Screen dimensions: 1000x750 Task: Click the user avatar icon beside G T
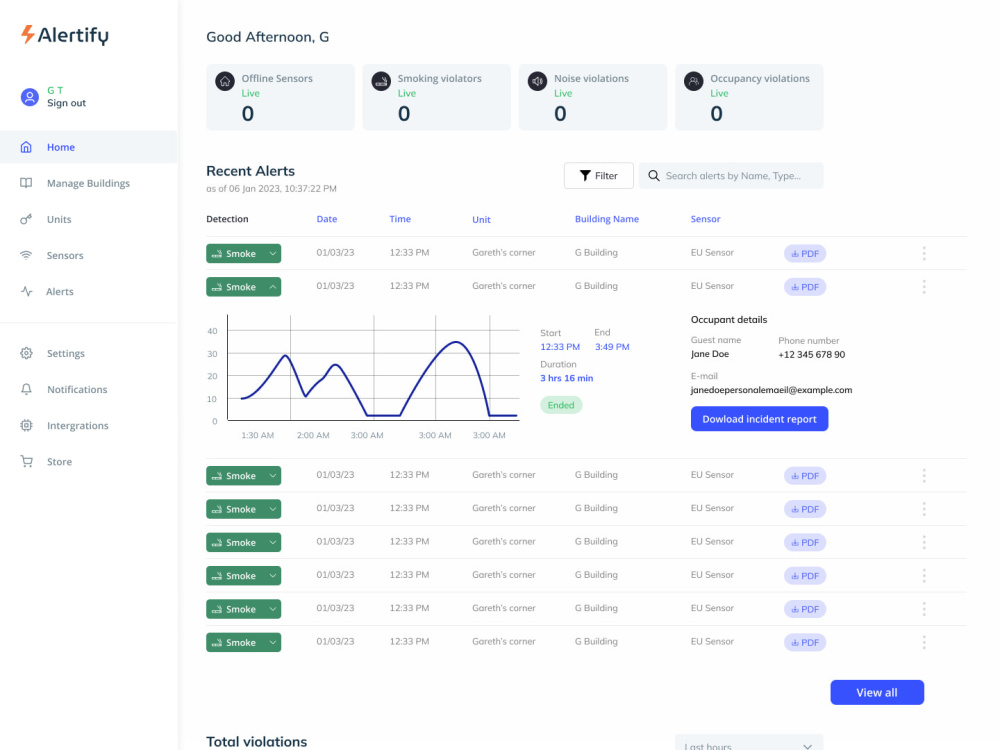[x=29, y=97]
